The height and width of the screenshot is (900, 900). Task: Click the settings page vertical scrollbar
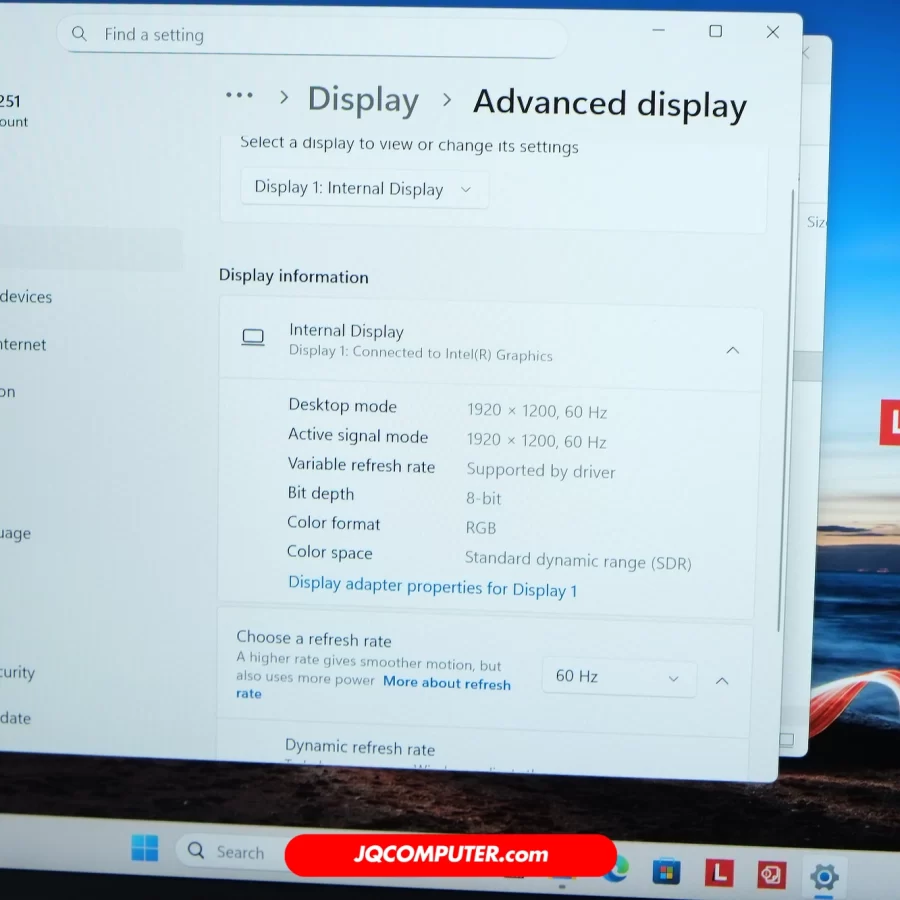779,400
